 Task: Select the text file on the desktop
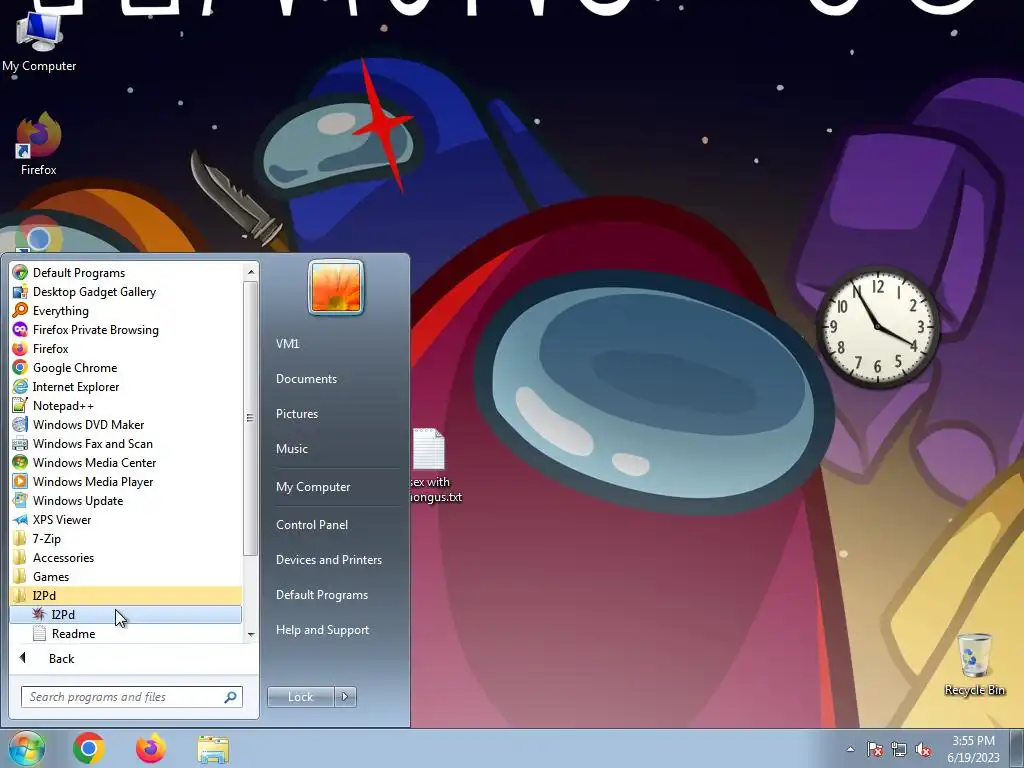click(x=432, y=466)
